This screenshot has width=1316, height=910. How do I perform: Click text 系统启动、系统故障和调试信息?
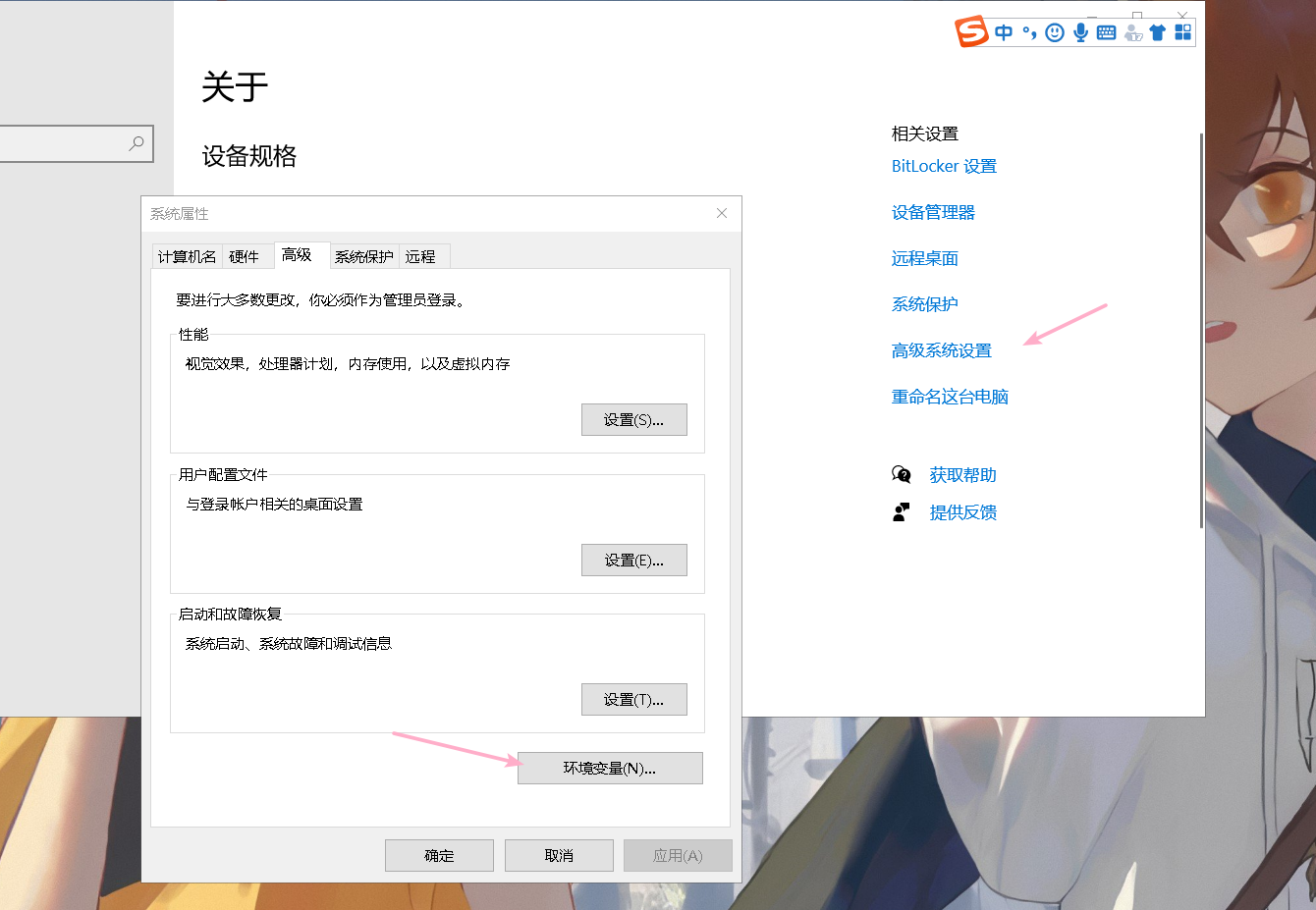[x=289, y=643]
